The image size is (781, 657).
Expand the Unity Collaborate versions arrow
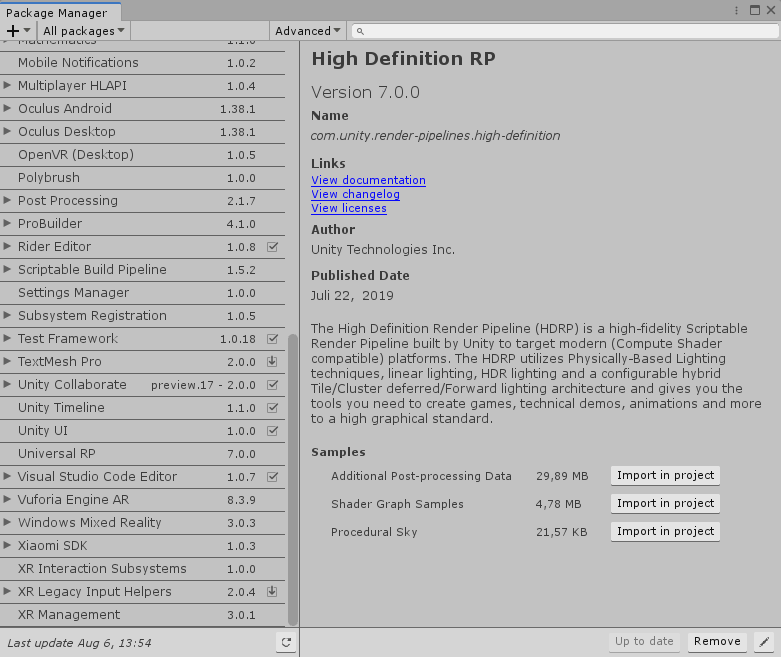pos(7,385)
